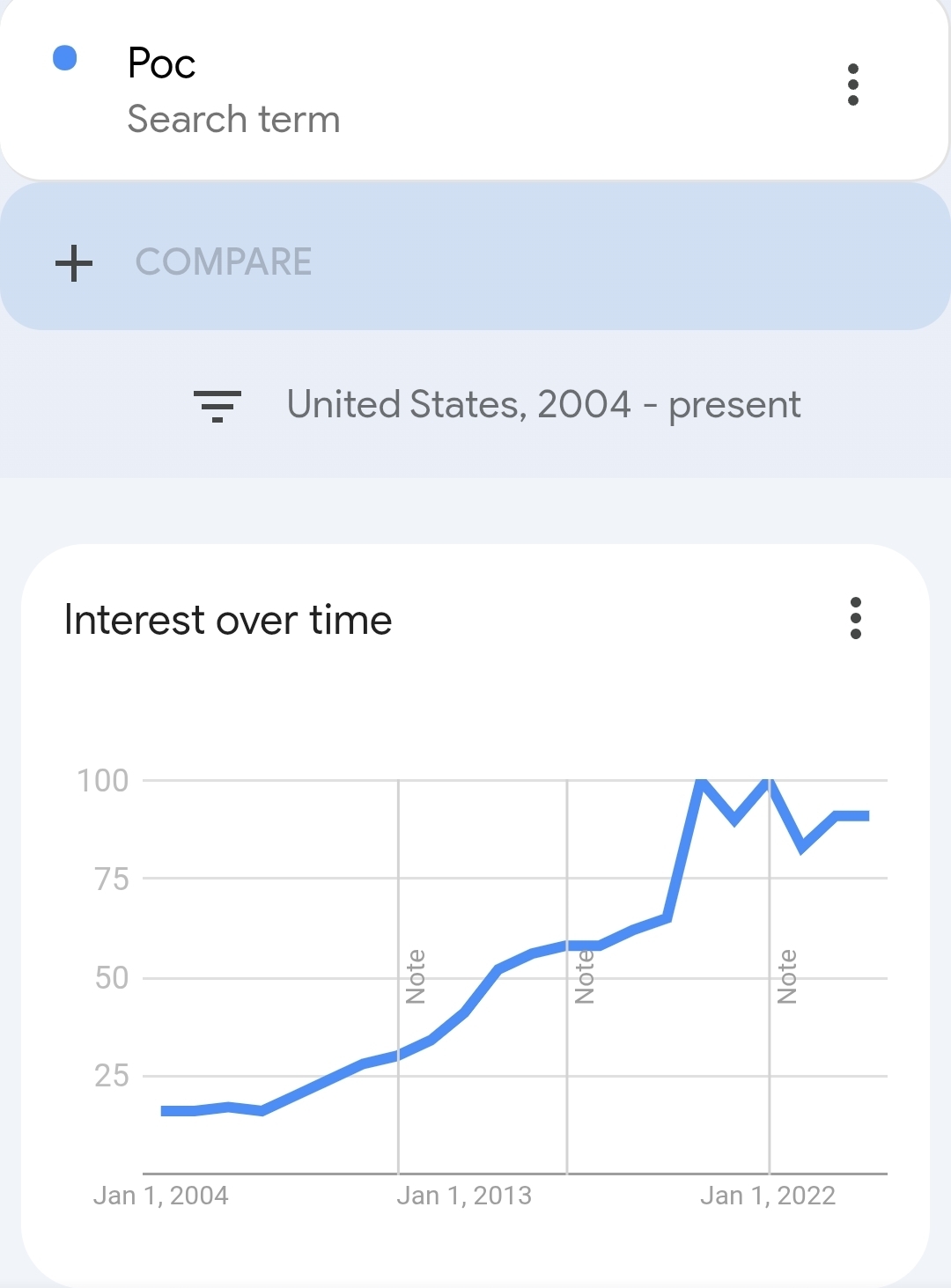Open the Note near Jan 1, 2013
Viewport: 951px width, 1288px height.
(416, 976)
